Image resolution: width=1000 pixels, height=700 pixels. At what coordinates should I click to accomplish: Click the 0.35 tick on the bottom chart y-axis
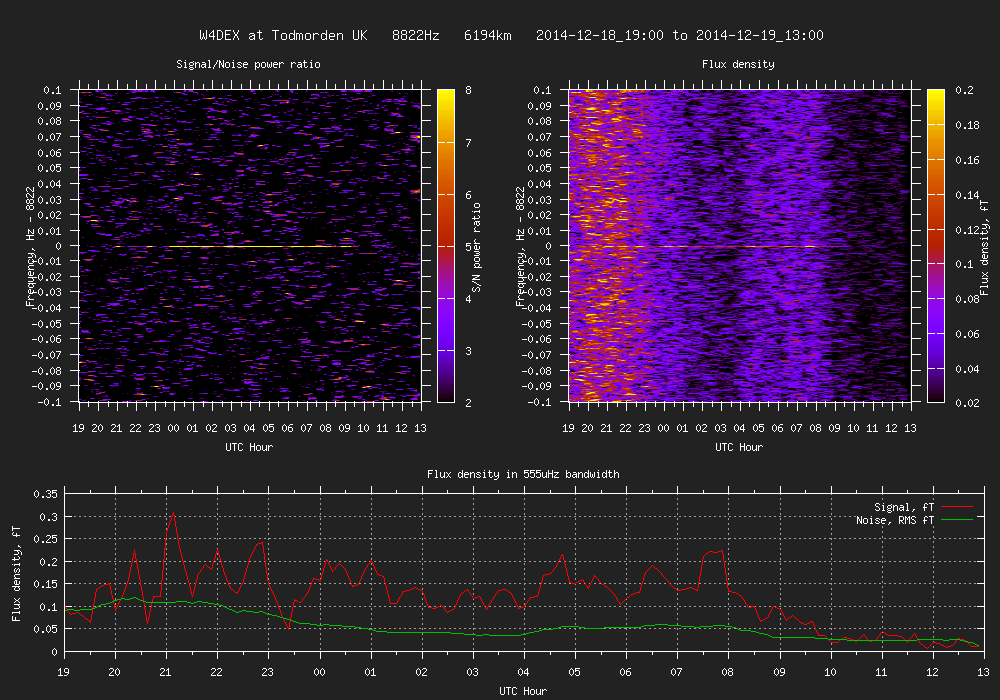click(45, 494)
